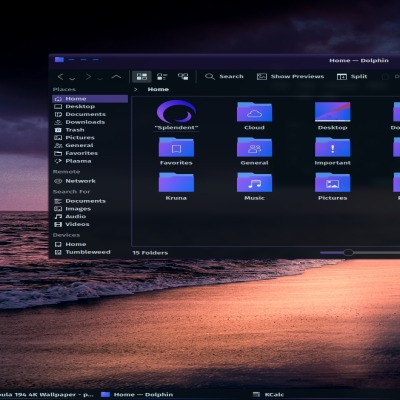Go up to the parent folder
Screen dimensions: 400x400
116,77
